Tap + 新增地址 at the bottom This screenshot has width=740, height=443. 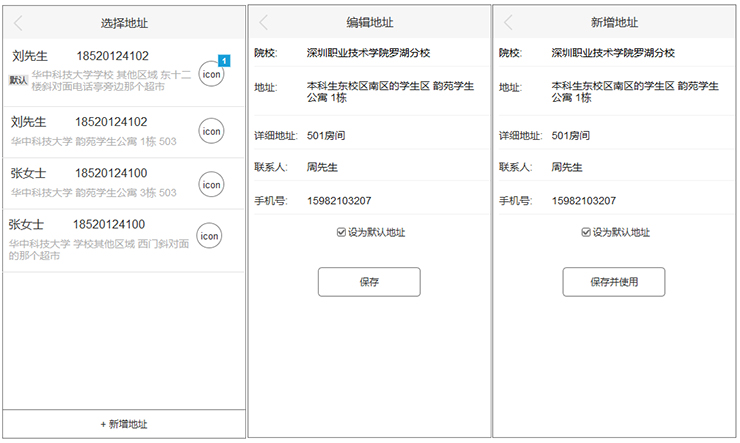pyautogui.click(x=124, y=424)
